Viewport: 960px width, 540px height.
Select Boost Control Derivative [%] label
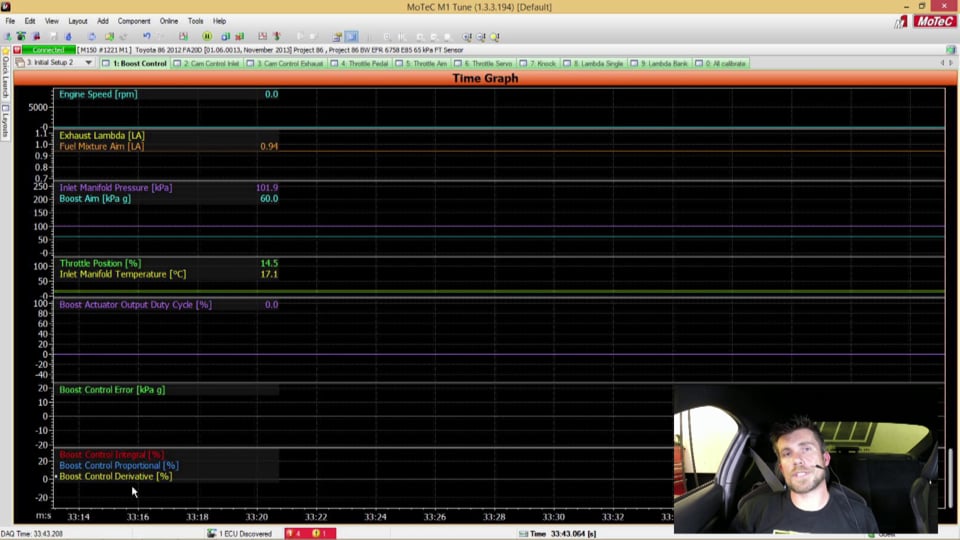(116, 476)
